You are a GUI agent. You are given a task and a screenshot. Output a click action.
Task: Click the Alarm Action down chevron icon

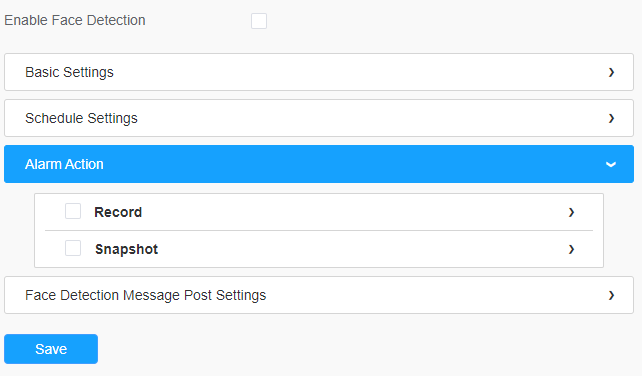click(x=611, y=165)
